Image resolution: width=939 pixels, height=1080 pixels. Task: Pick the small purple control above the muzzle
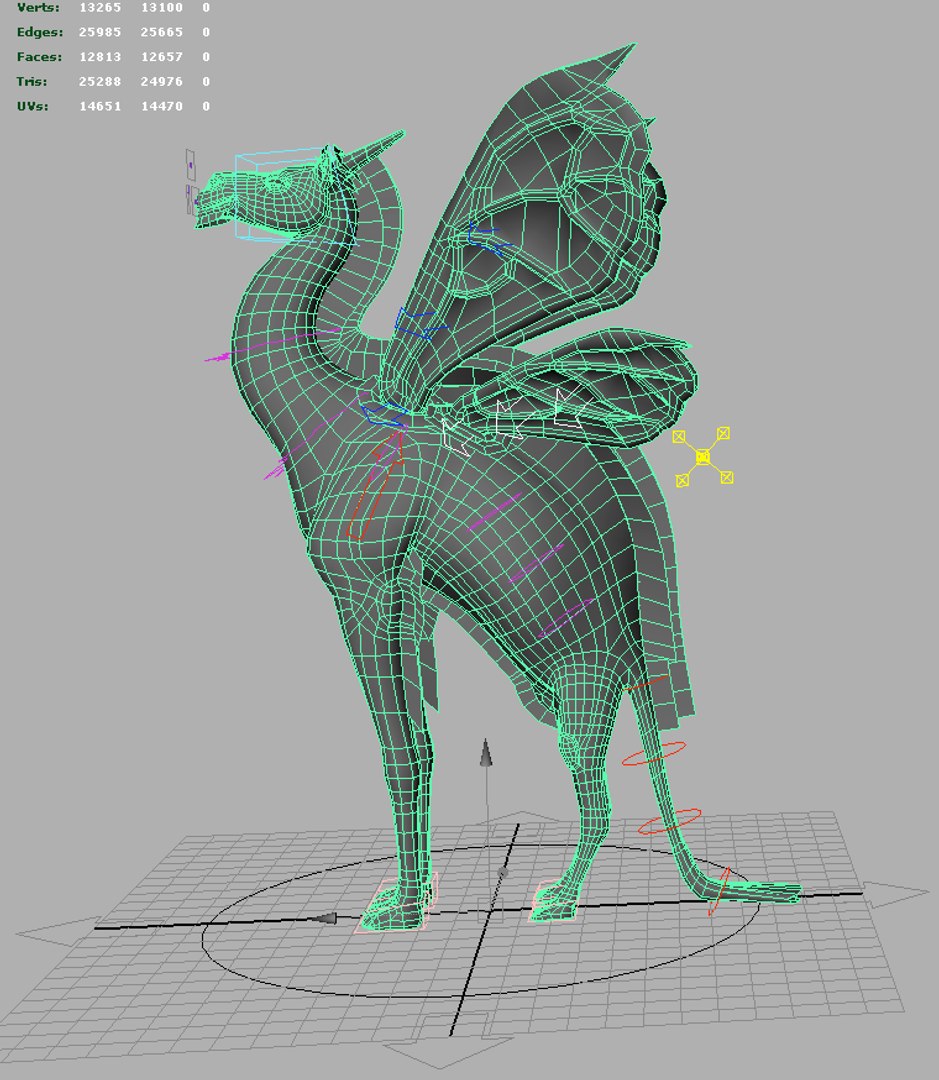pos(191,165)
